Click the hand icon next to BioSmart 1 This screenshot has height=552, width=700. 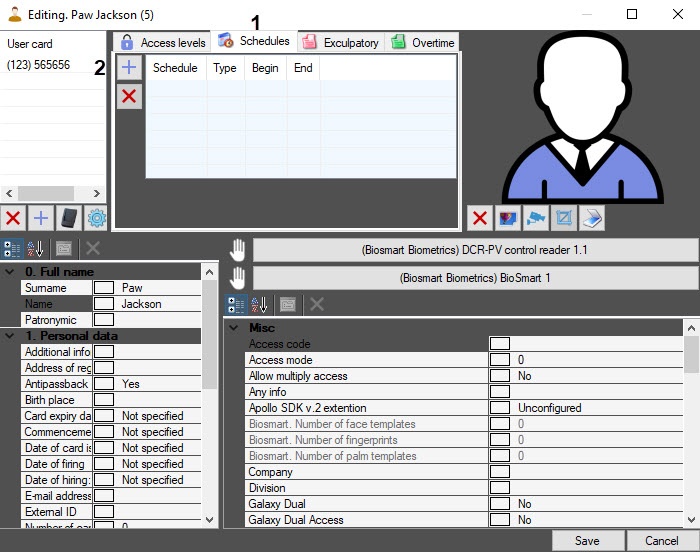tap(238, 278)
